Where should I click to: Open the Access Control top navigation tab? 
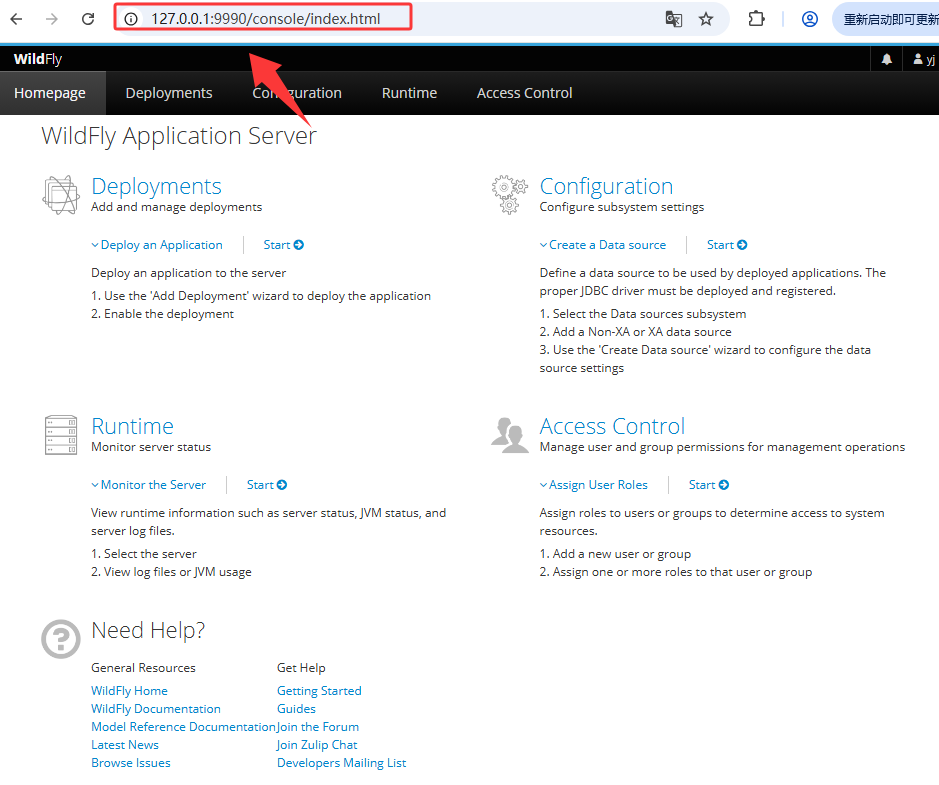click(x=525, y=93)
